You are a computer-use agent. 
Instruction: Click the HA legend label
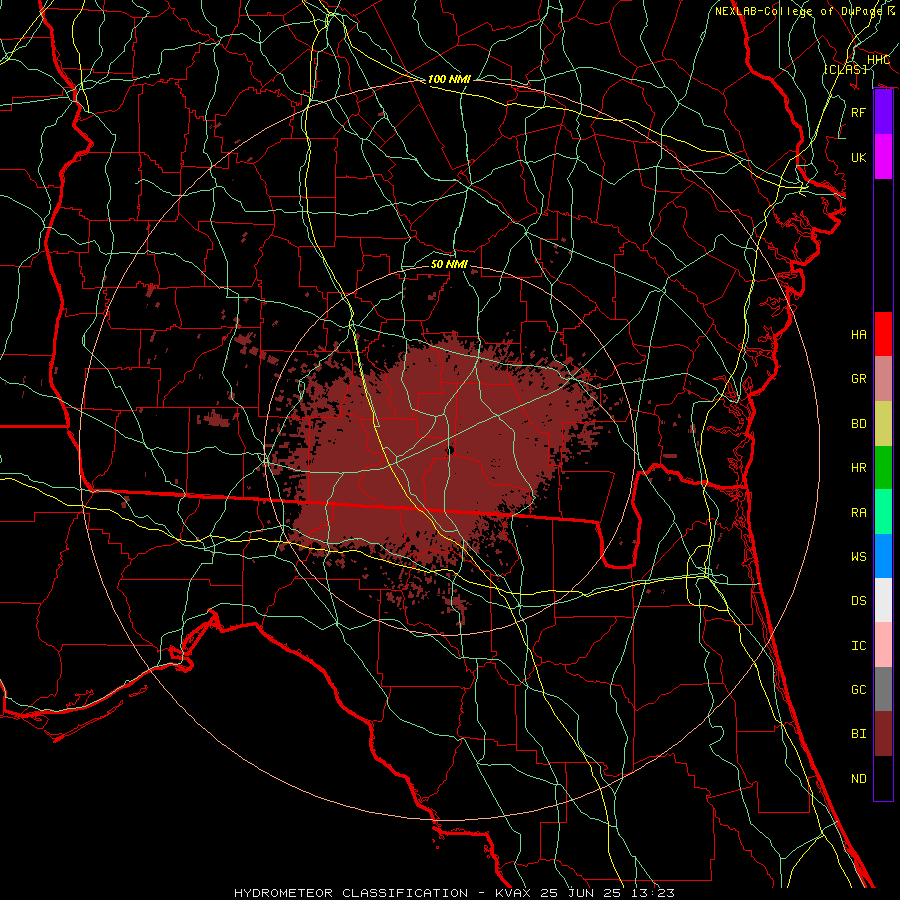(x=859, y=335)
